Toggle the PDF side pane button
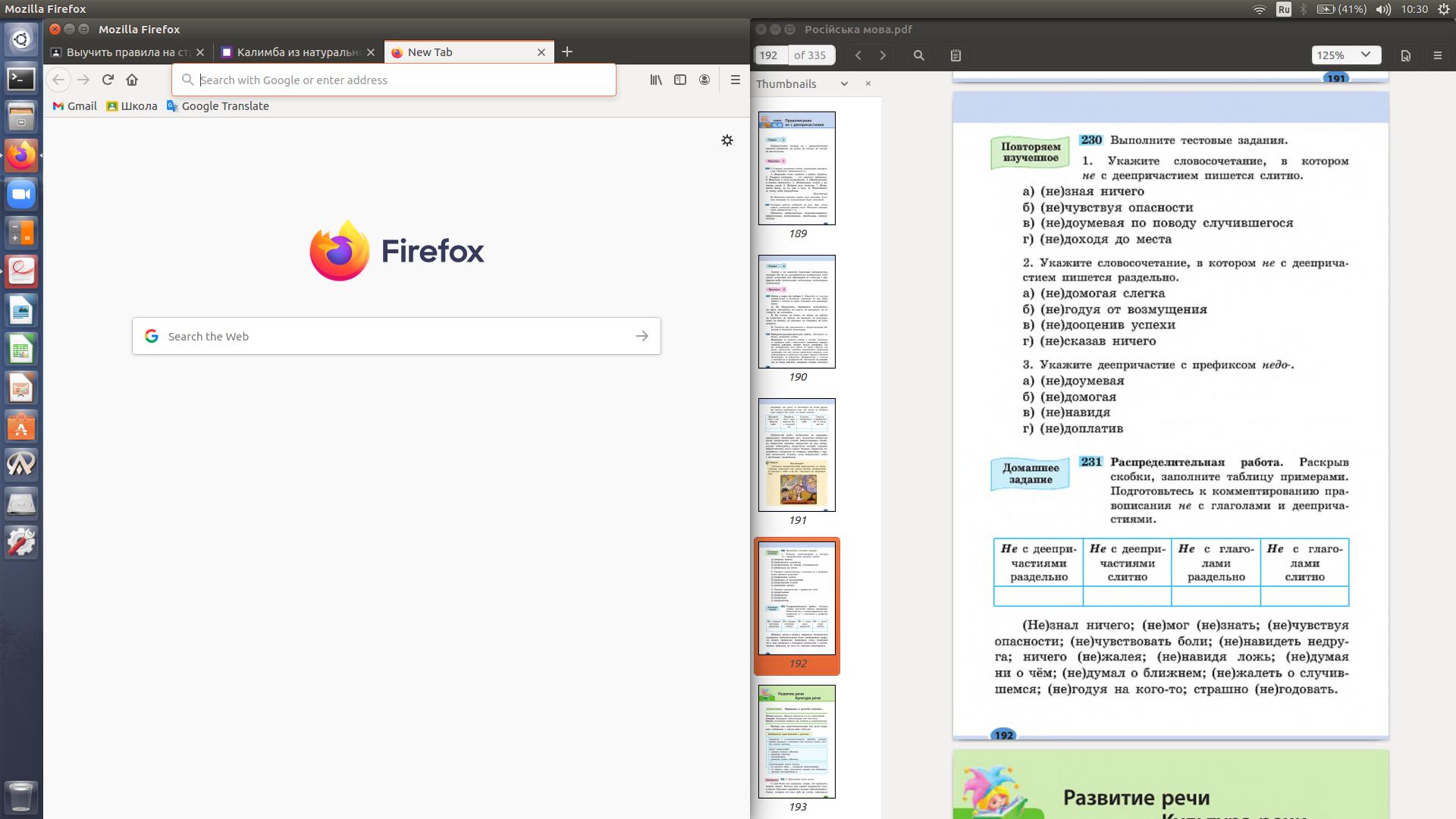 955,55
